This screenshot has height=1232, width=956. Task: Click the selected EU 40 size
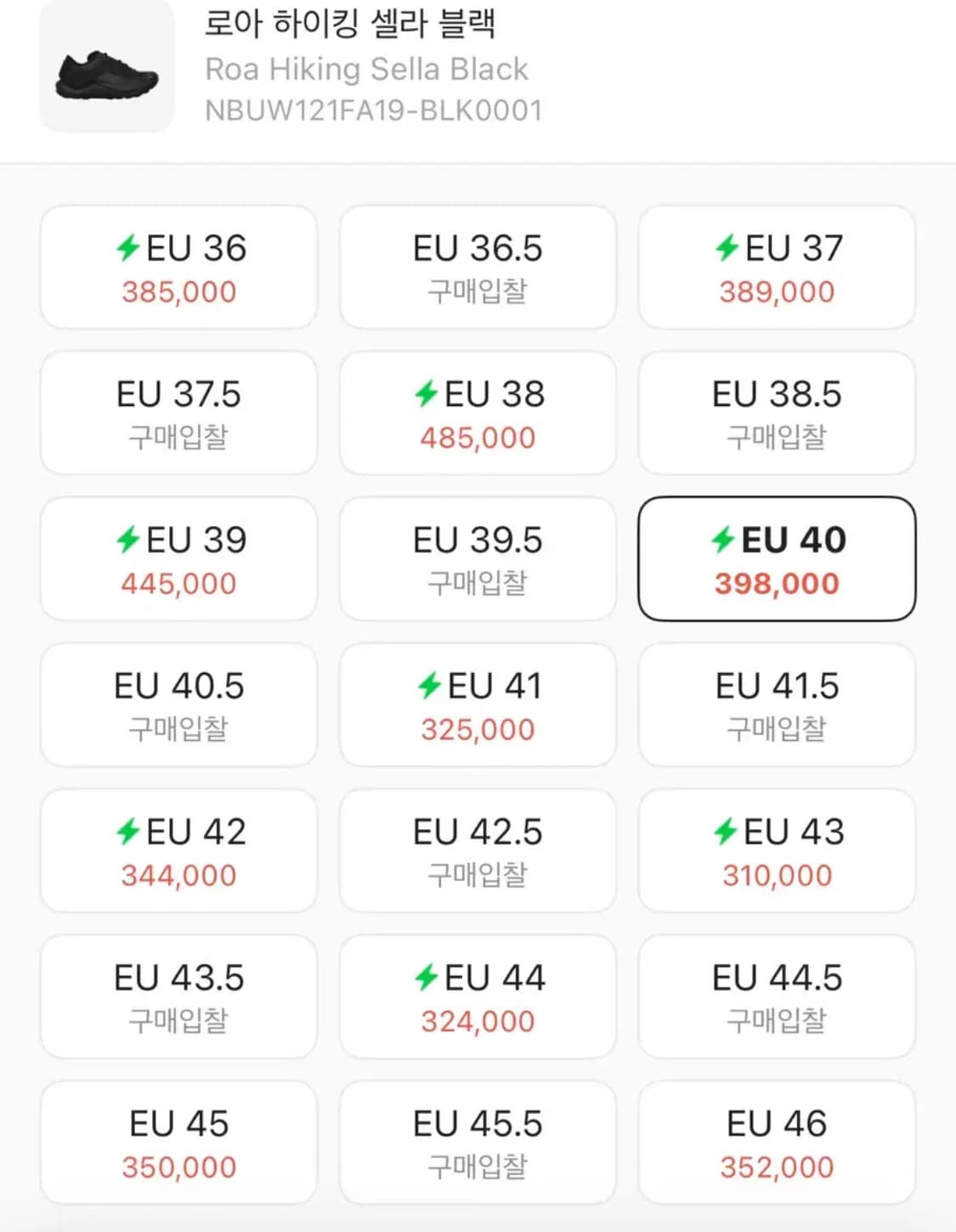tap(777, 560)
